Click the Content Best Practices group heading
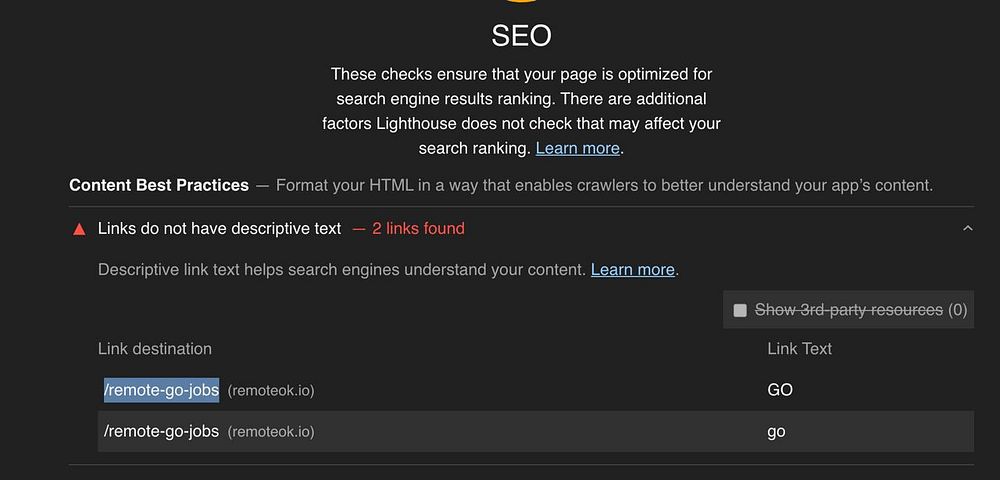This screenshot has height=480, width=1000. 159,185
